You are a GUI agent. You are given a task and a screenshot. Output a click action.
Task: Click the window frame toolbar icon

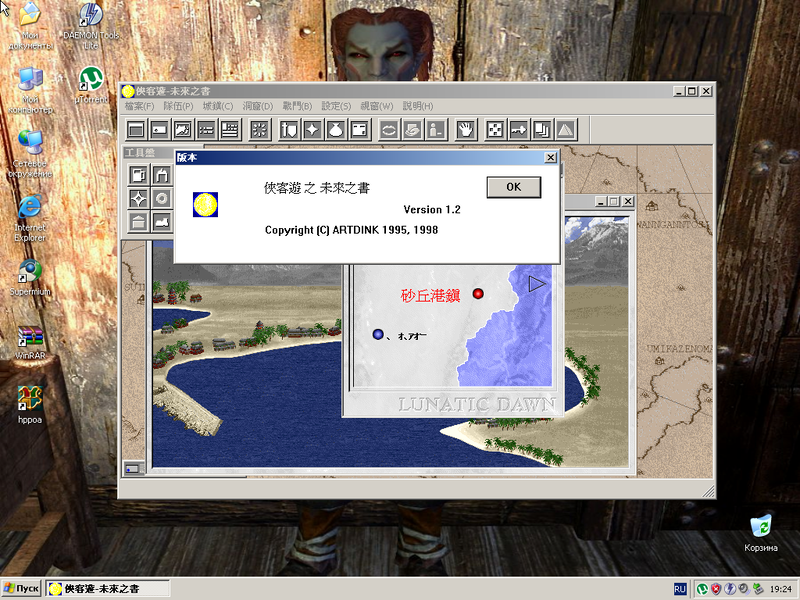[136, 130]
